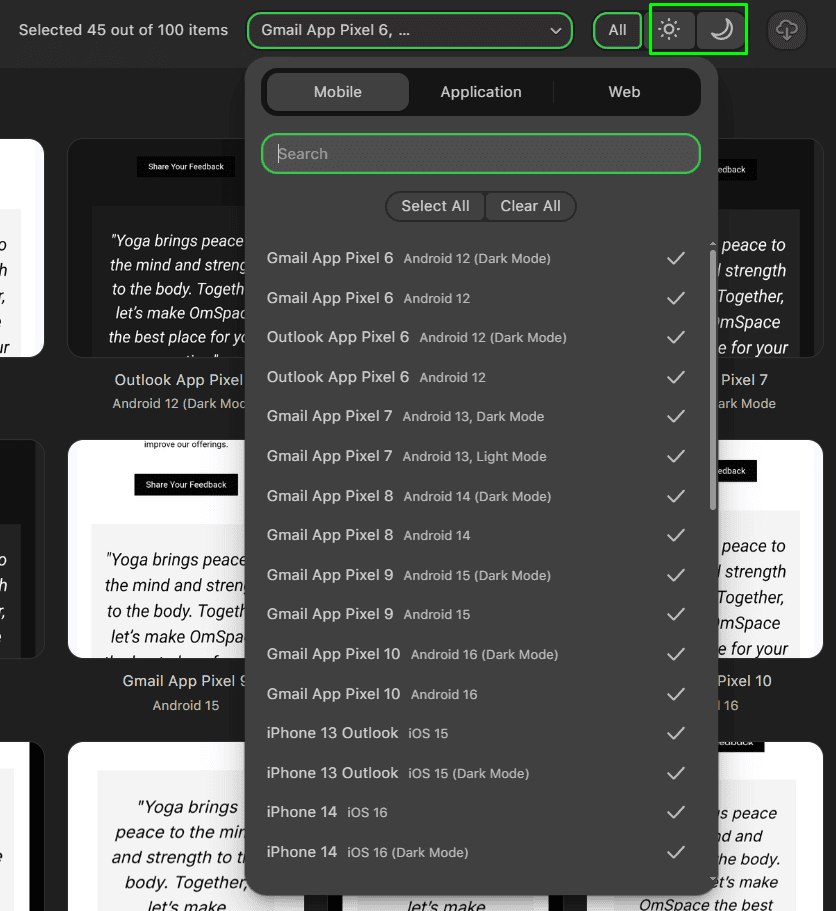Uncheck Gmail App Pixel 6 Android 12 (Dark Mode)

coord(676,258)
